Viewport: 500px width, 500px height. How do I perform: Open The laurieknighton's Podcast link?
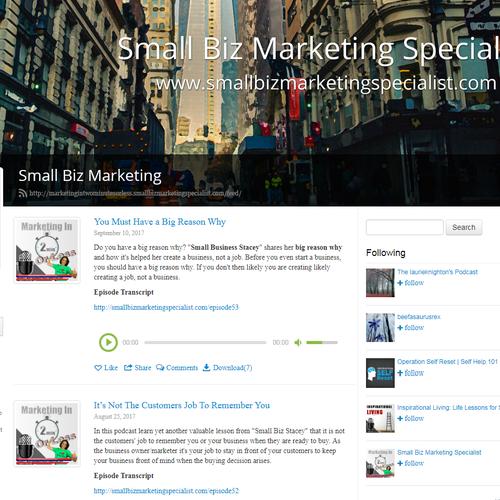[437, 272]
